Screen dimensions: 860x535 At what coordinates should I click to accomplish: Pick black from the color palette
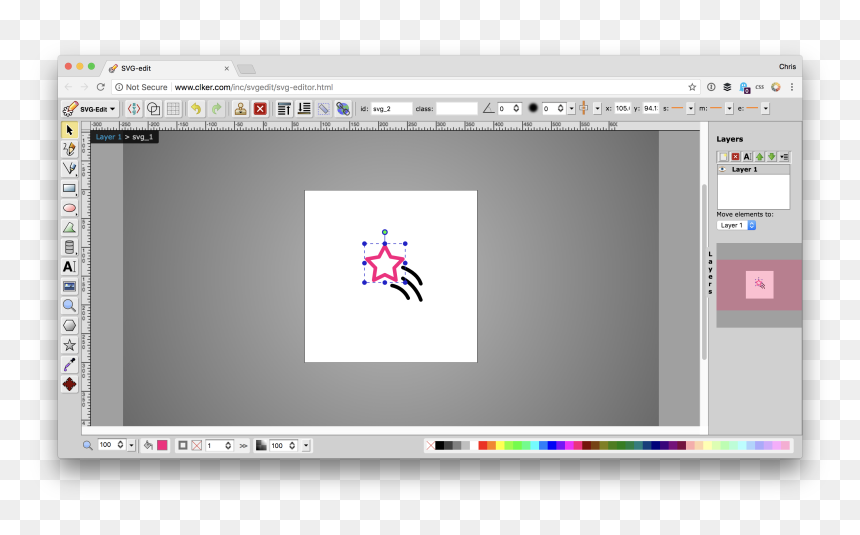click(x=439, y=446)
